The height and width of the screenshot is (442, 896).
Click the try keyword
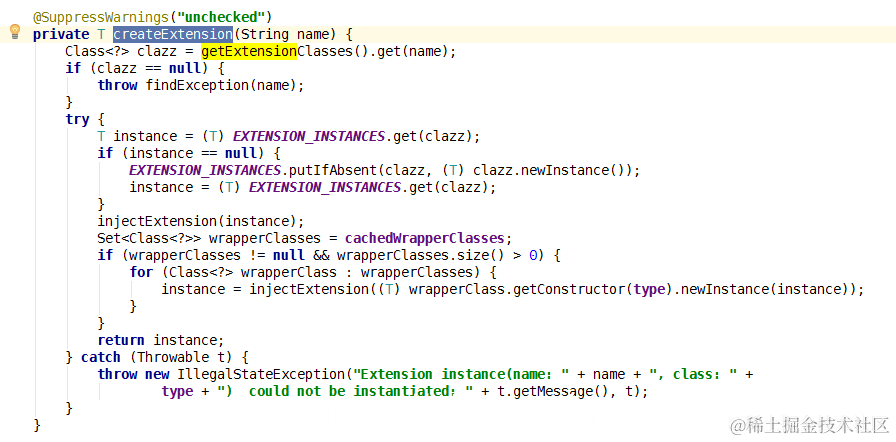(77, 120)
